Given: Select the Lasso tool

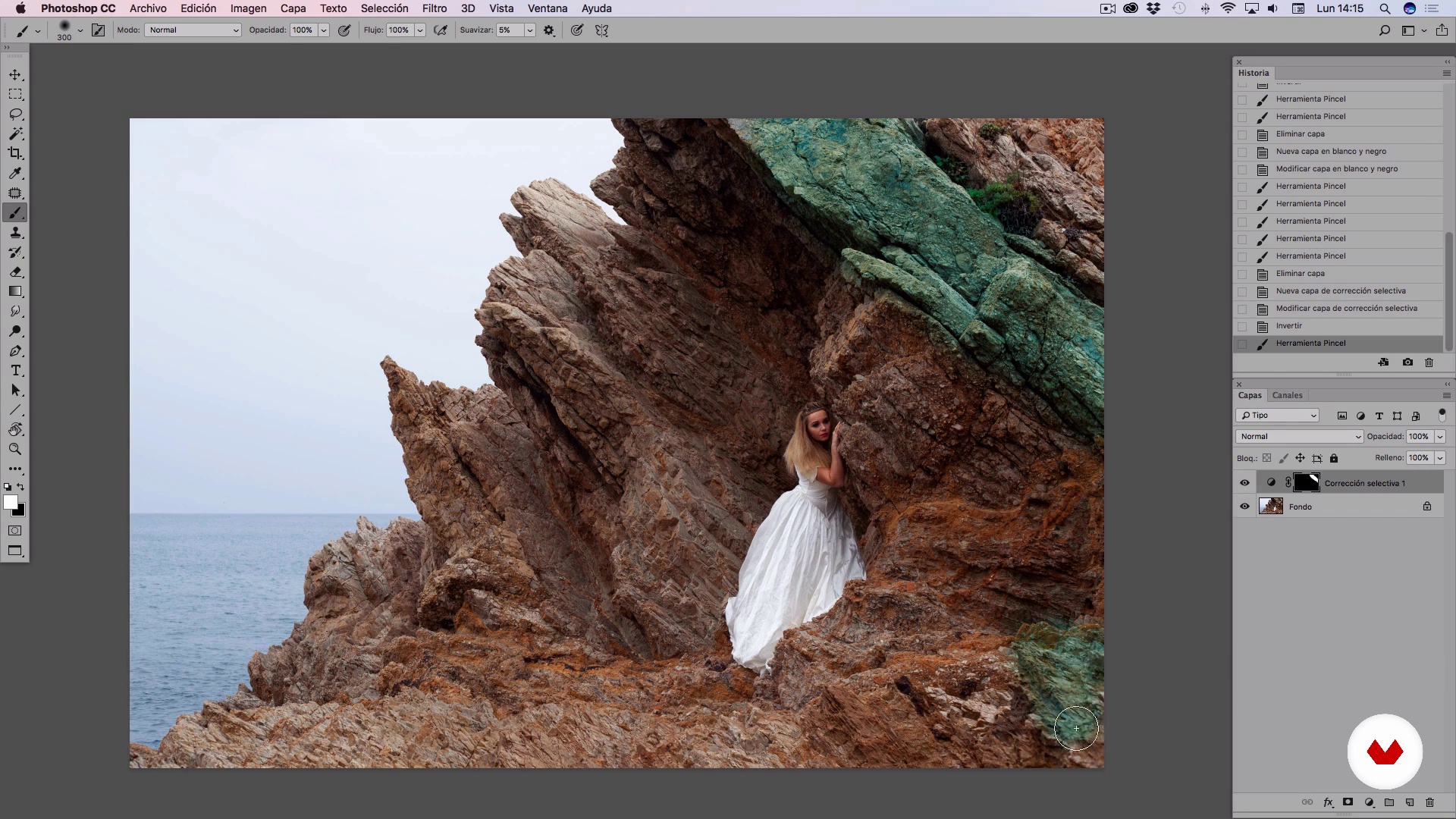Looking at the screenshot, I should [15, 115].
